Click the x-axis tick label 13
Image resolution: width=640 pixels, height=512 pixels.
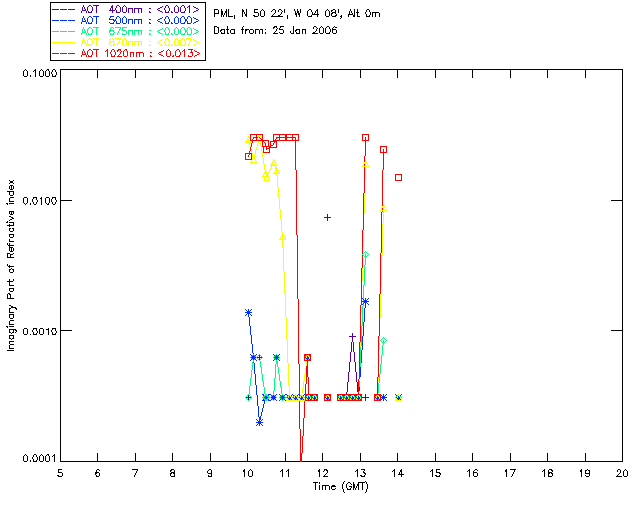(360, 473)
